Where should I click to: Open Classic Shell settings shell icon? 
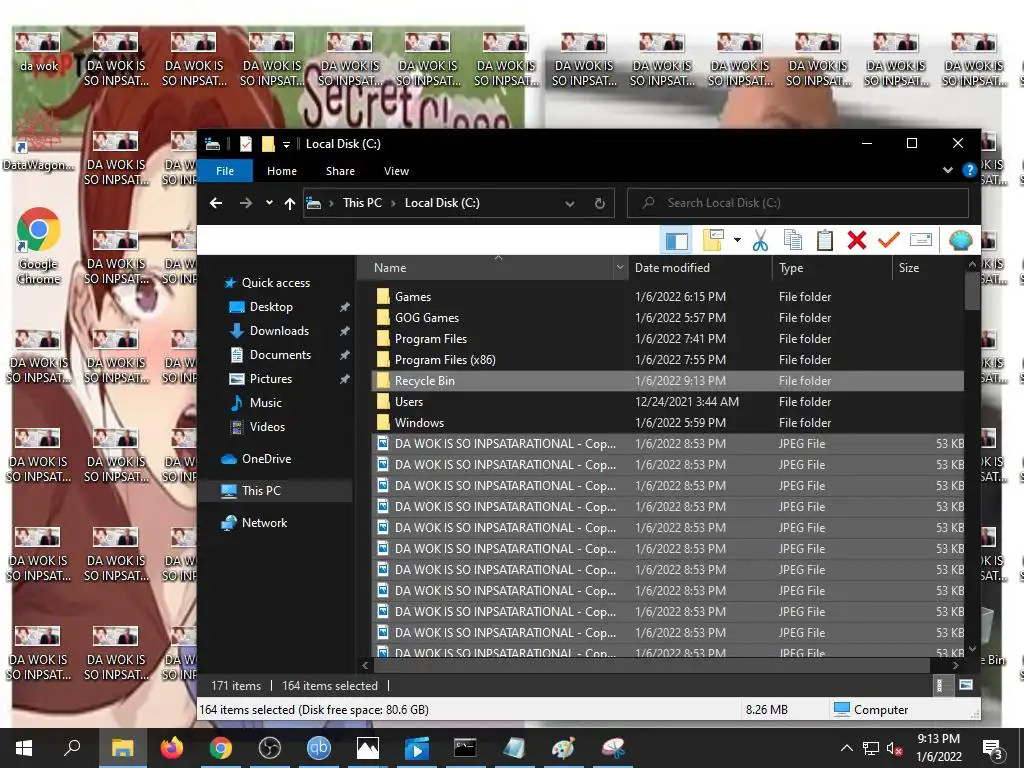[960, 240]
